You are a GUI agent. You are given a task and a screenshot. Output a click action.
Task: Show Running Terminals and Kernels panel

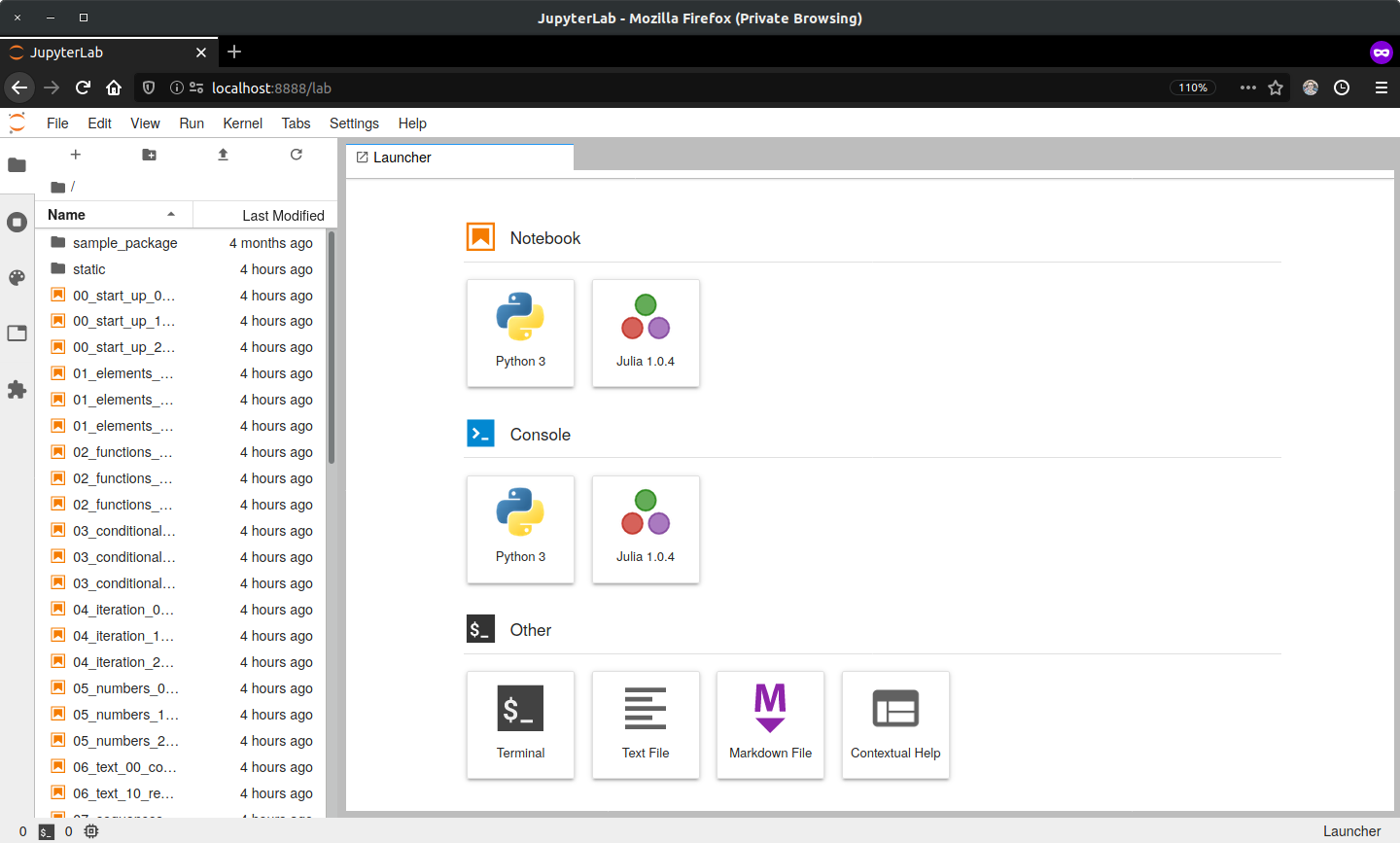[x=17, y=223]
